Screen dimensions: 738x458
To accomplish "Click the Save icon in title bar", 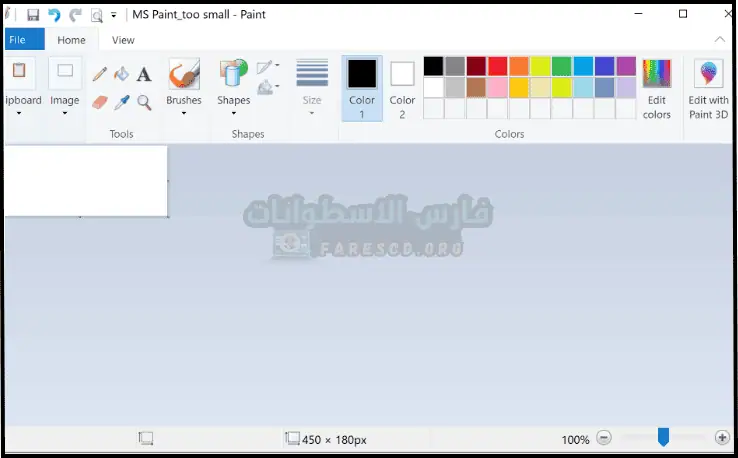I will tap(33, 15).
